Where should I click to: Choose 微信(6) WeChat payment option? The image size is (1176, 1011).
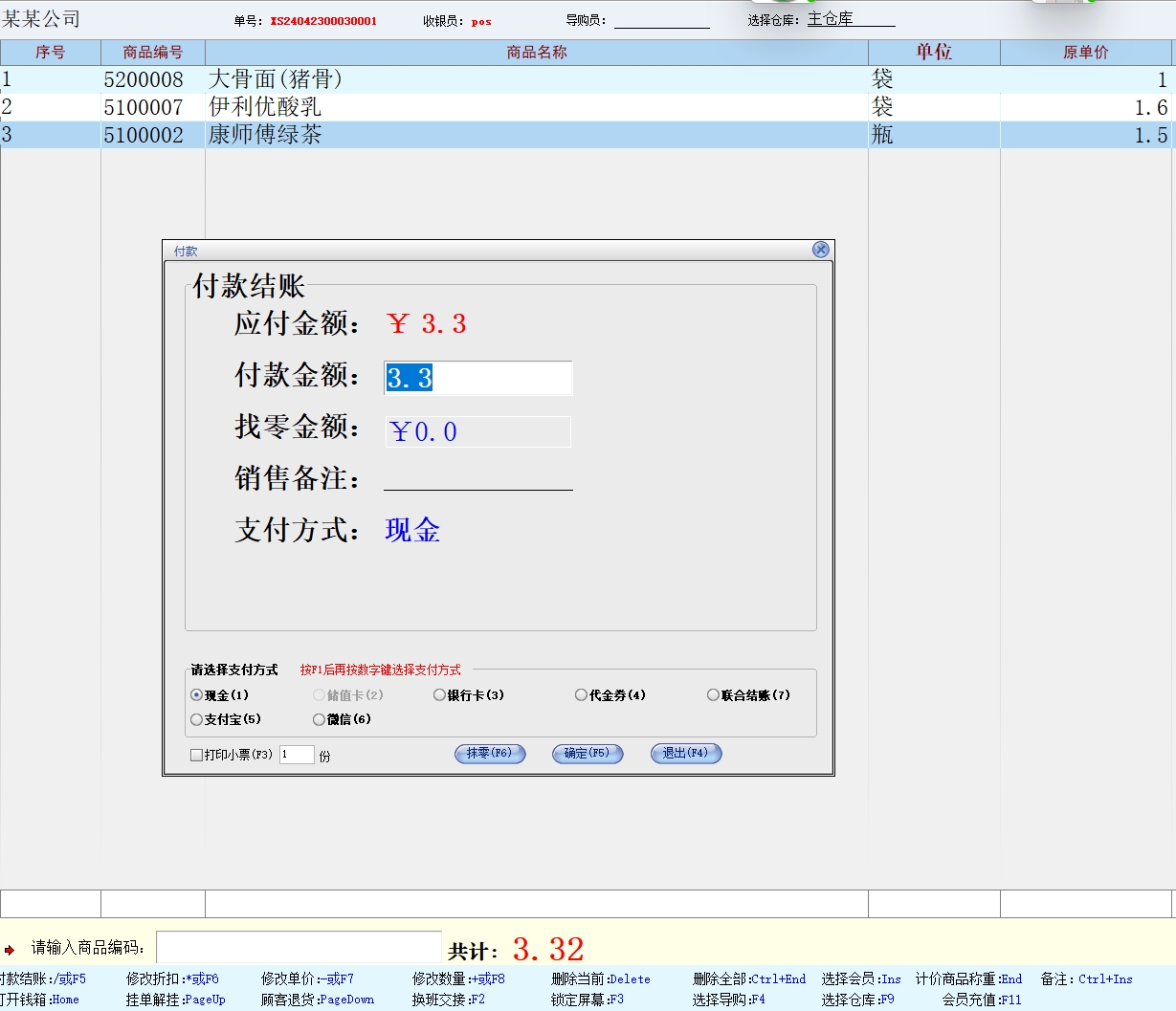pos(320,719)
